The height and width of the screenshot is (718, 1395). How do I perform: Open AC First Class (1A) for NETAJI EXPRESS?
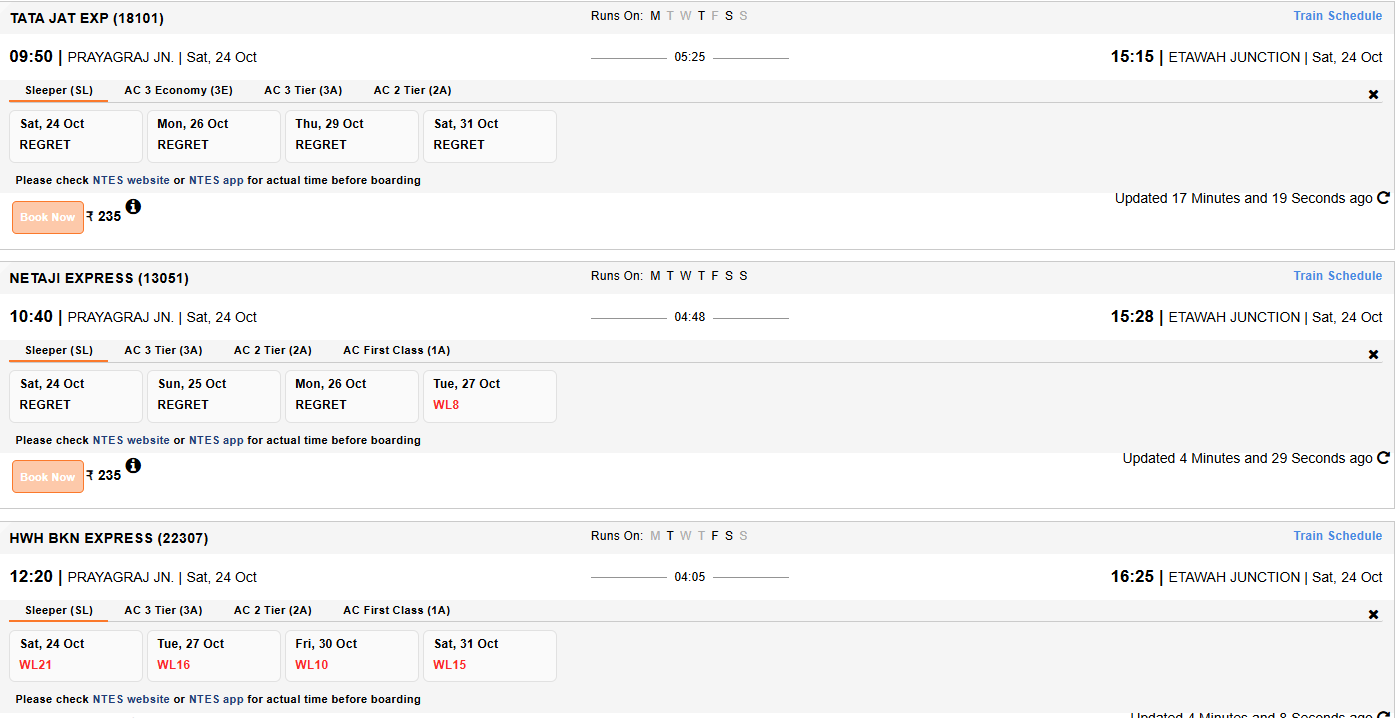[397, 351]
